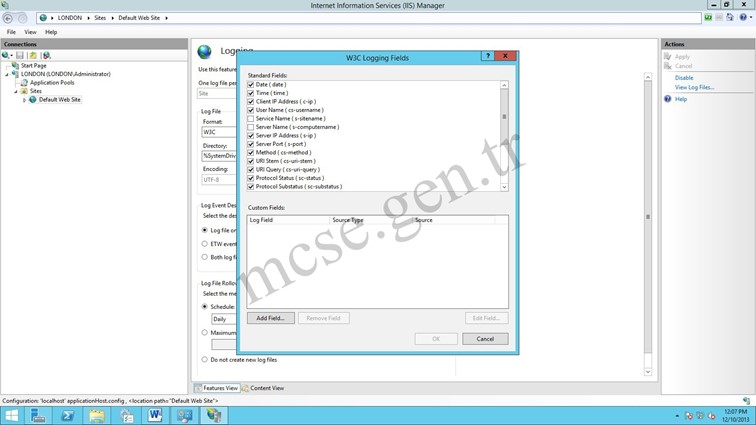The width and height of the screenshot is (756, 425).
Task: Click View Log Files... action link
Action: pyautogui.click(x=694, y=87)
